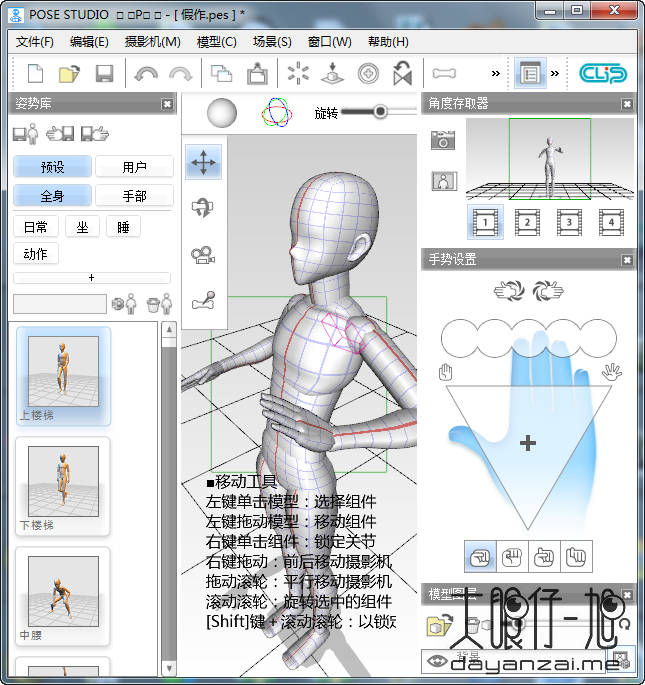Viewport: 645px width, 685px height.
Task: Filter poses by 日常
Action: coord(36,227)
